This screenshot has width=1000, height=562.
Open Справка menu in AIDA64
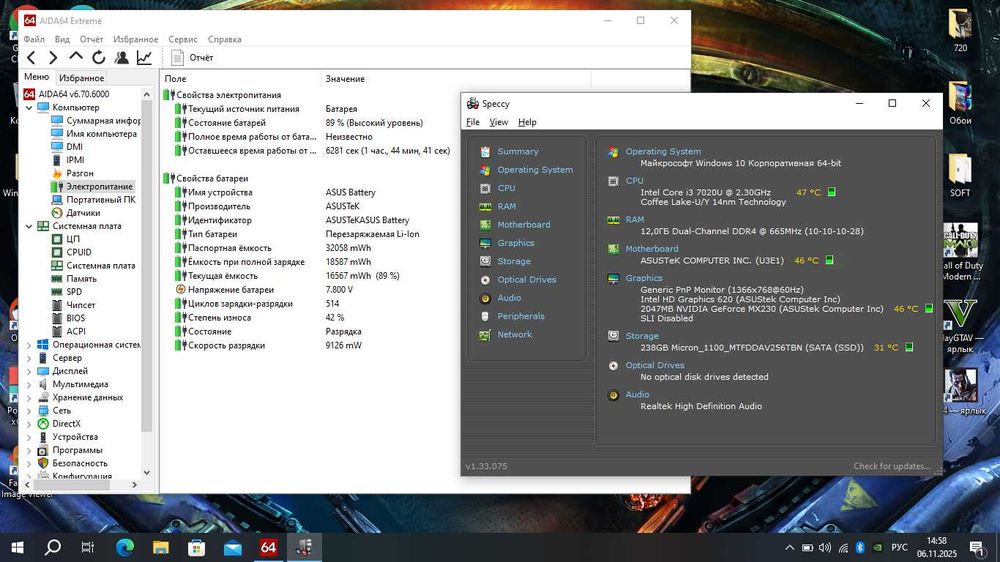point(224,39)
